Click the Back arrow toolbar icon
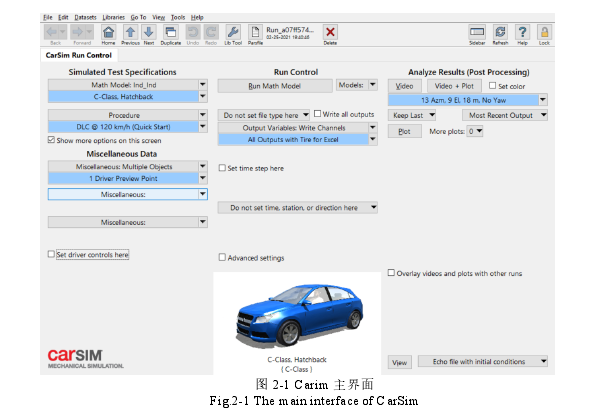Screen dimensions: 597x415 coord(52,32)
